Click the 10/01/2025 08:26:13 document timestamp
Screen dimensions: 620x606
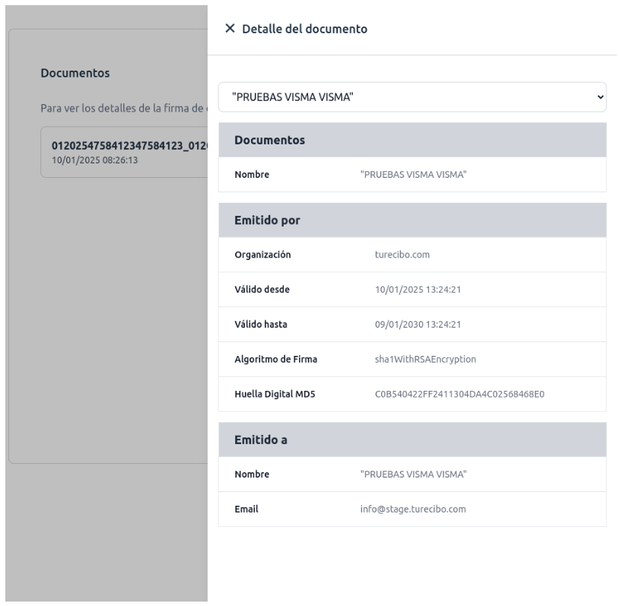95,160
